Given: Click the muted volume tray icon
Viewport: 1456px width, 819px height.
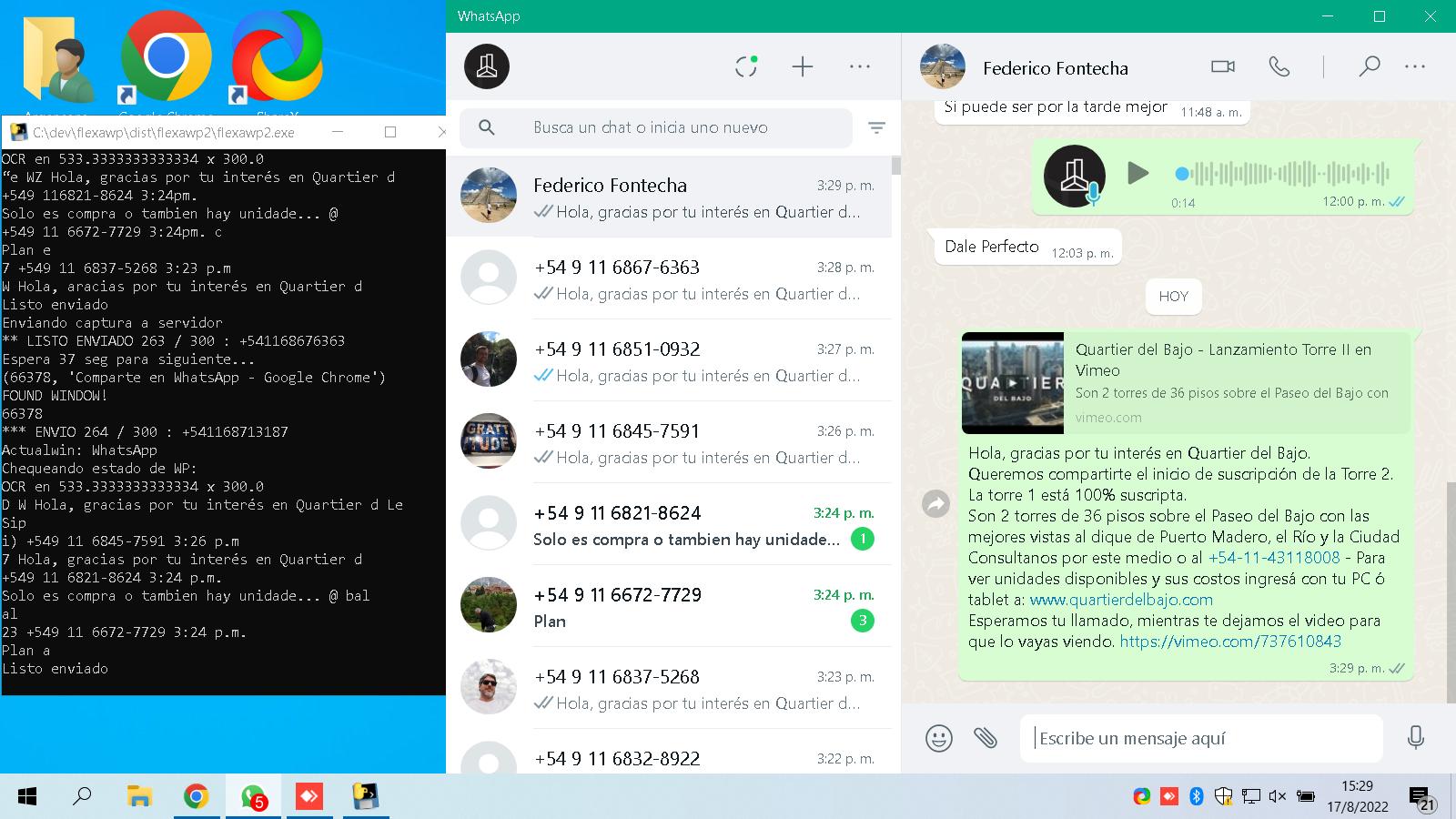Looking at the screenshot, I should 1277,796.
